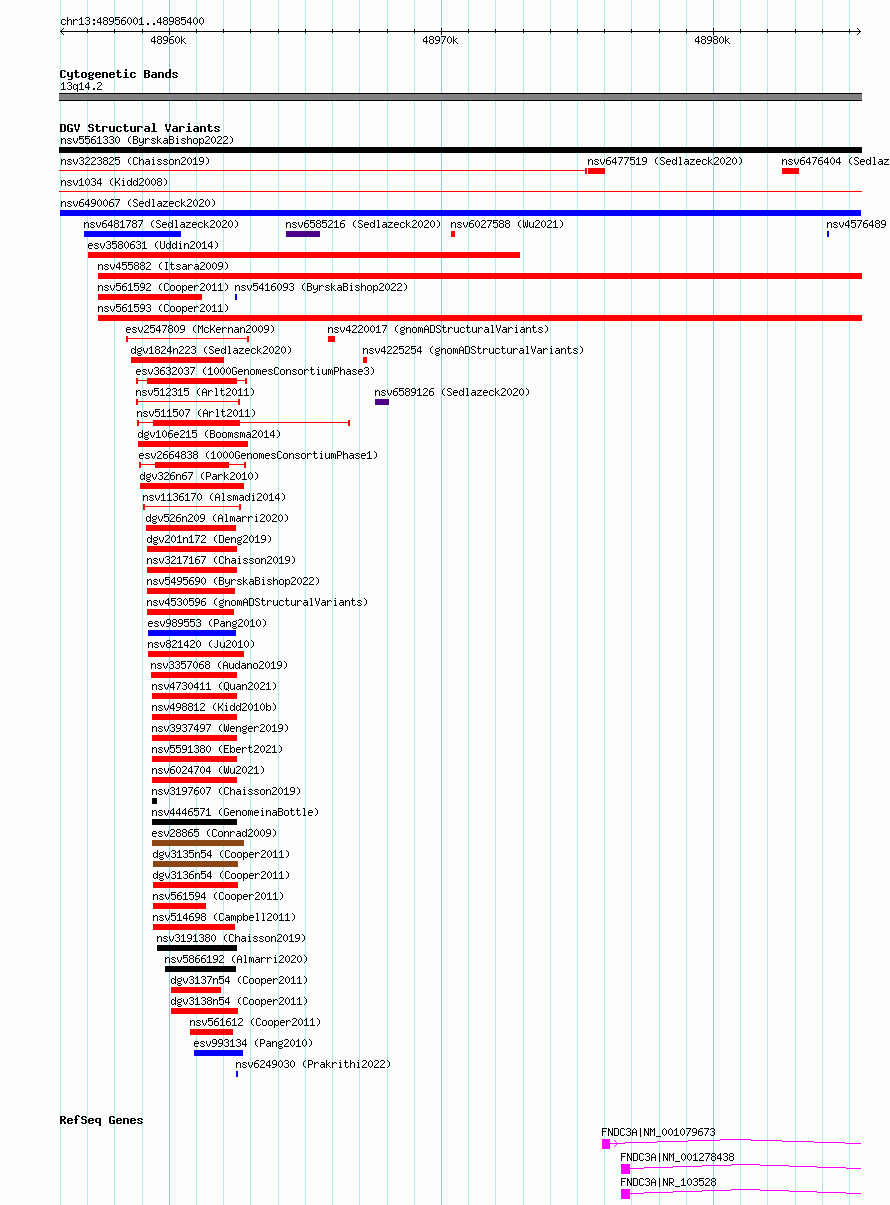This screenshot has height=1205, width=890.
Task: Click the nsv5591380 (Ebert2021) label
Action: point(217,749)
